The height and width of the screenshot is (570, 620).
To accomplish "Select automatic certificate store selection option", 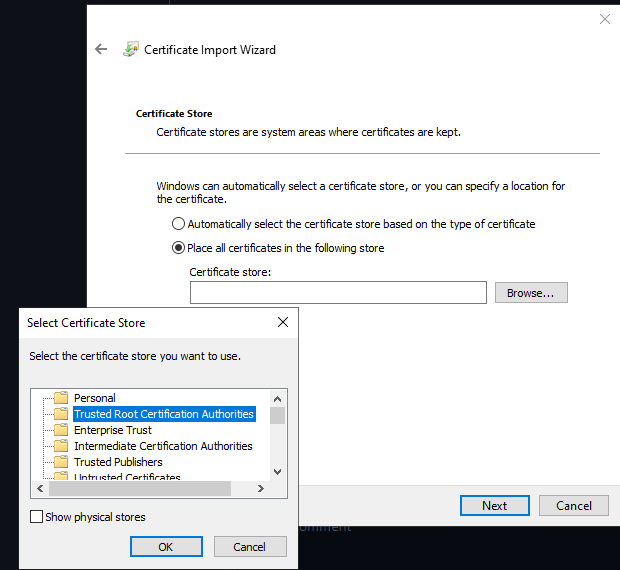I will pyautogui.click(x=179, y=224).
